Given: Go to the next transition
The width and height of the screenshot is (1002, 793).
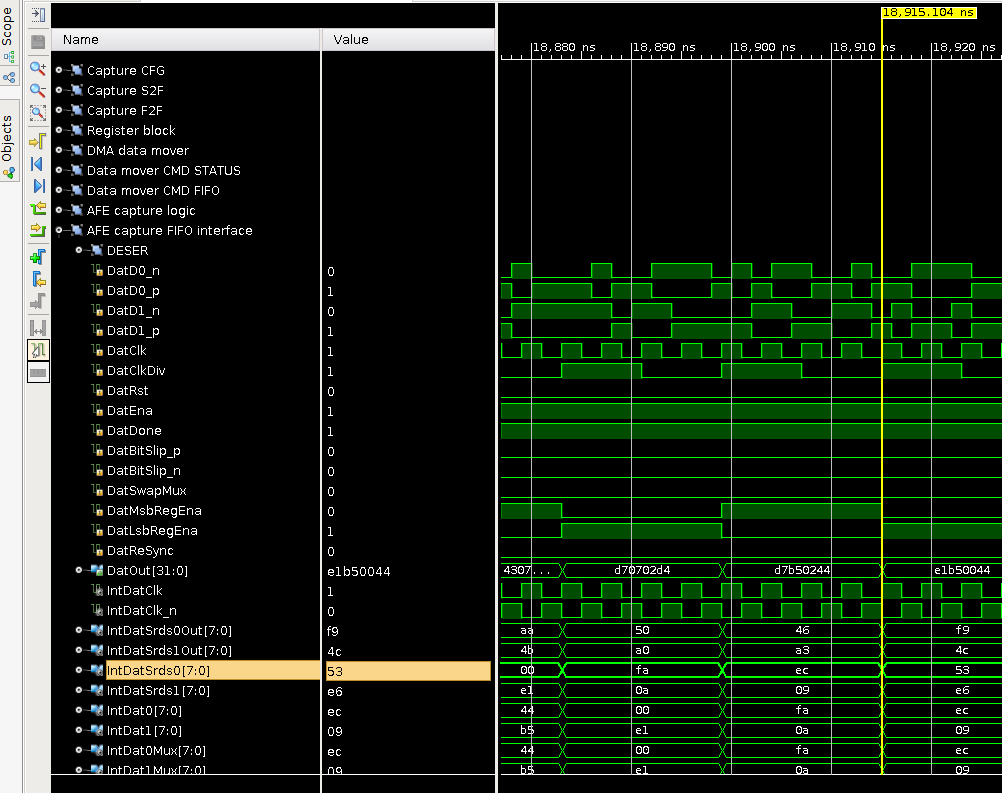Looking at the screenshot, I should click(x=38, y=231).
